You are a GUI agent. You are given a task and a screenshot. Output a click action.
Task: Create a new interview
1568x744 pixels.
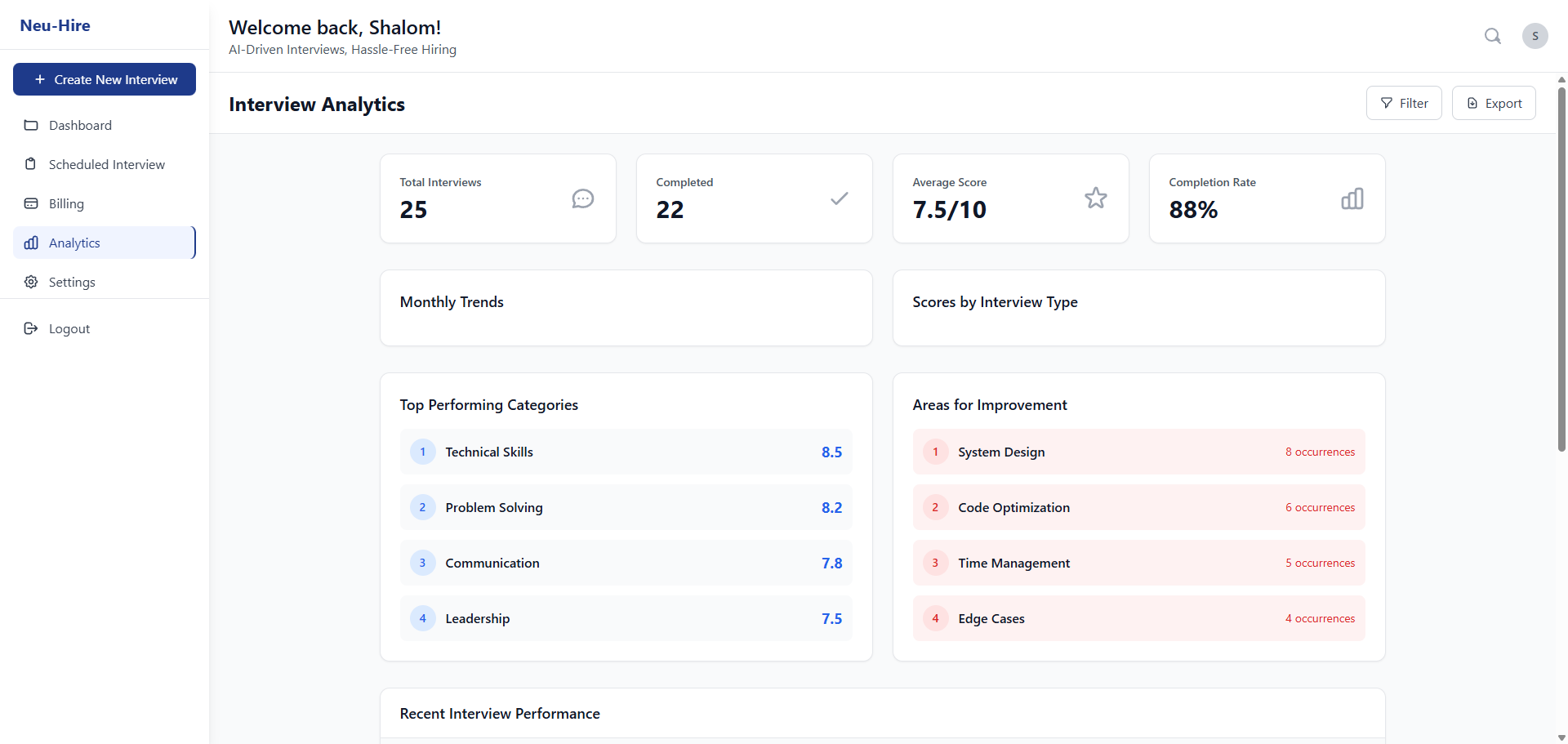coord(104,79)
